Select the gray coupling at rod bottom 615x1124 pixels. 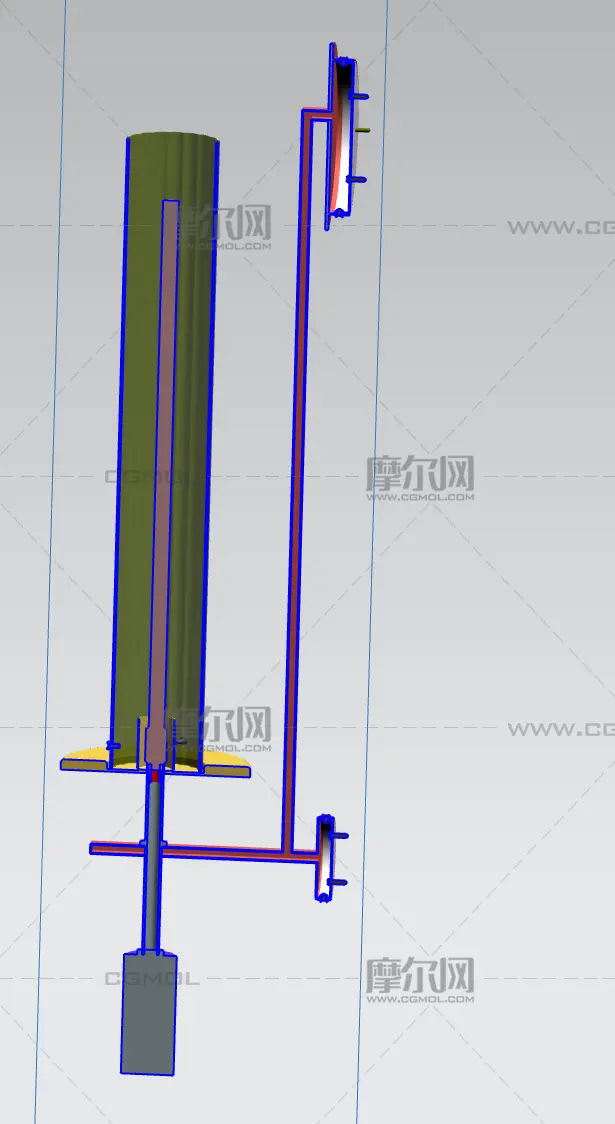tap(154, 745)
